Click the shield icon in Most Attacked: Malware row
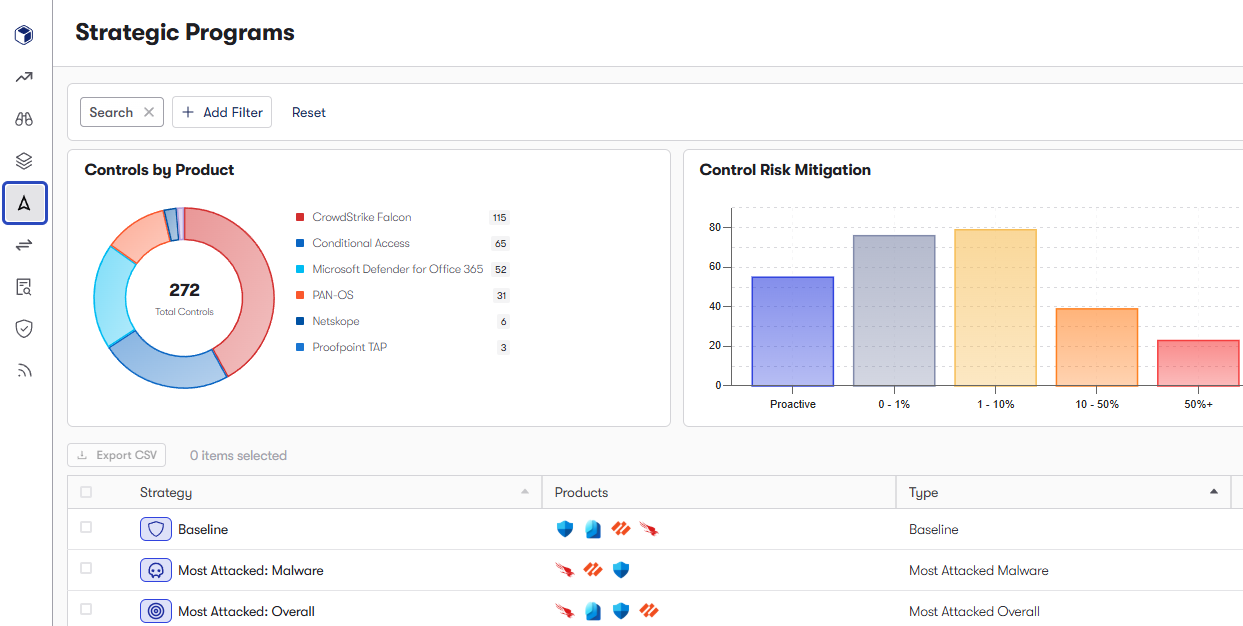The width and height of the screenshot is (1243, 626). coord(621,570)
